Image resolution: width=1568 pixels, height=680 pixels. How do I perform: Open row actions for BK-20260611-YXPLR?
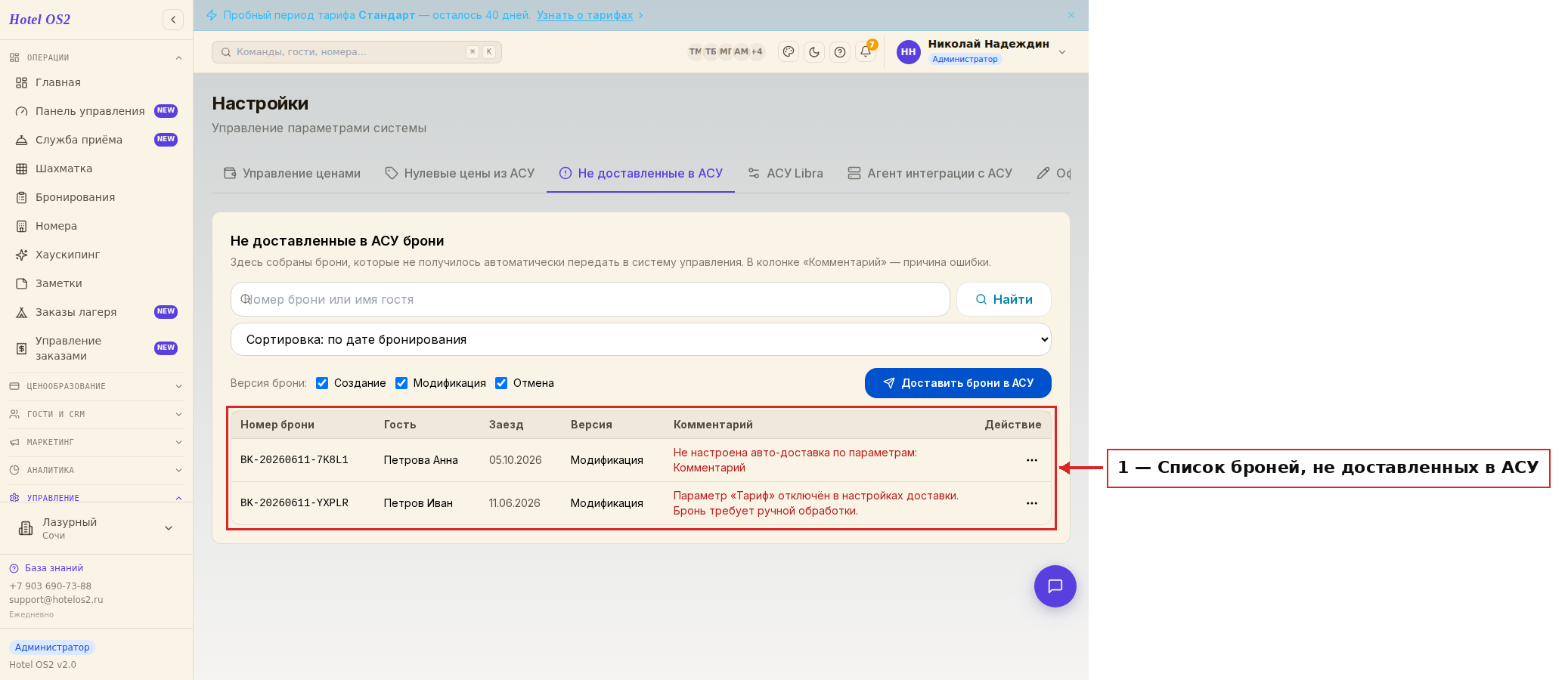point(1032,503)
